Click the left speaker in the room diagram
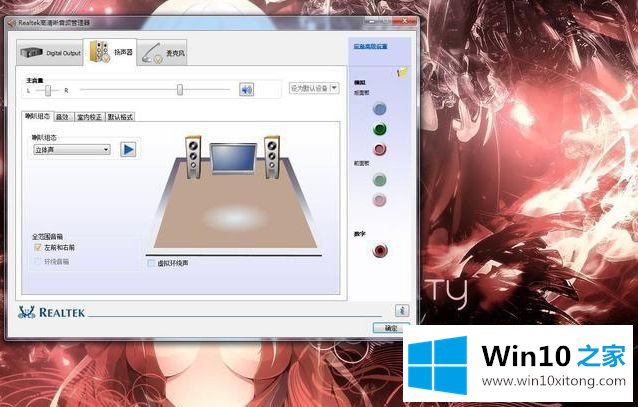This screenshot has width=638, height=407. click(193, 157)
